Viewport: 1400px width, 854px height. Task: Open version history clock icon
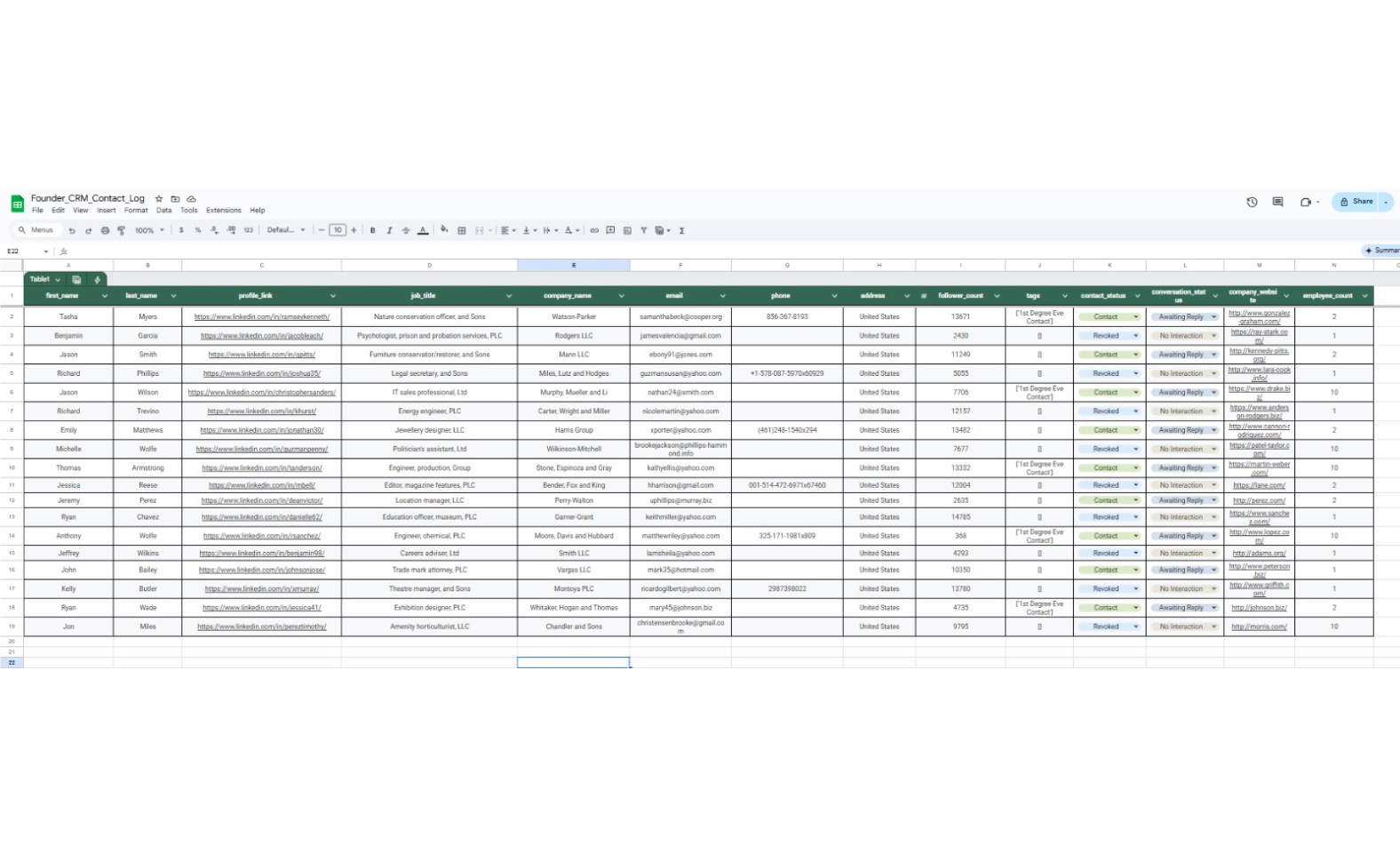tap(1252, 202)
